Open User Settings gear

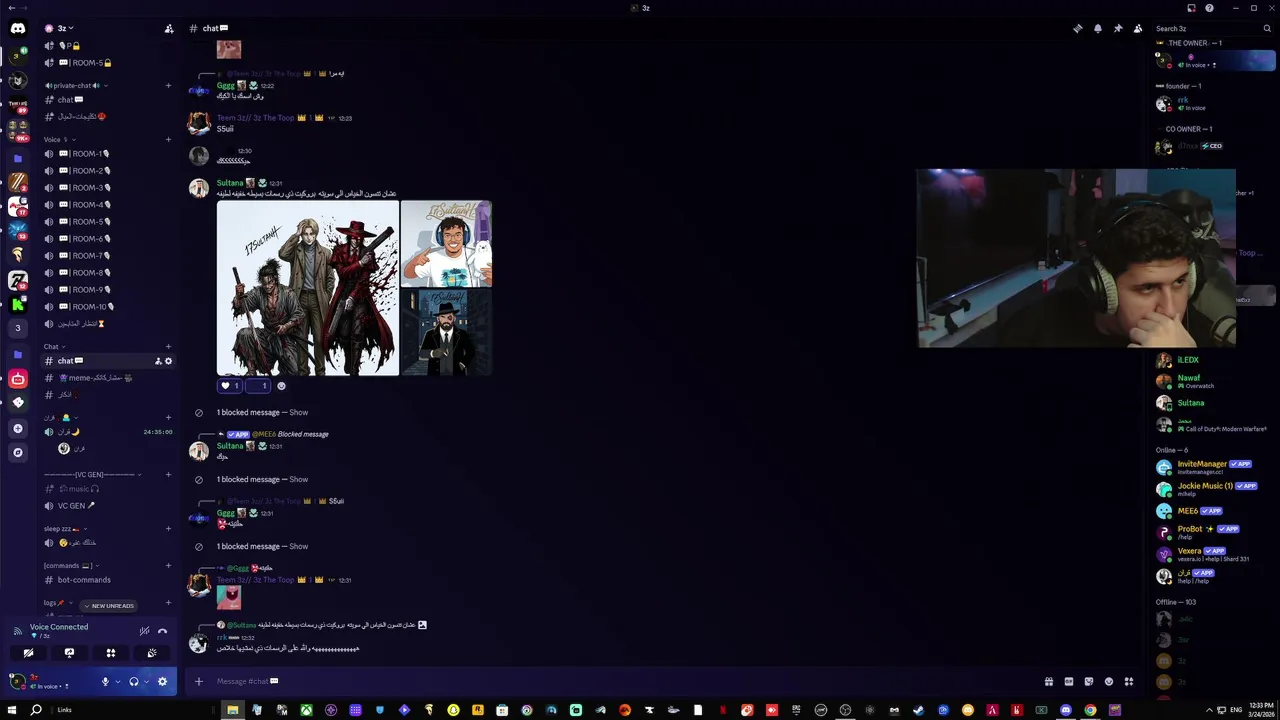(x=162, y=682)
